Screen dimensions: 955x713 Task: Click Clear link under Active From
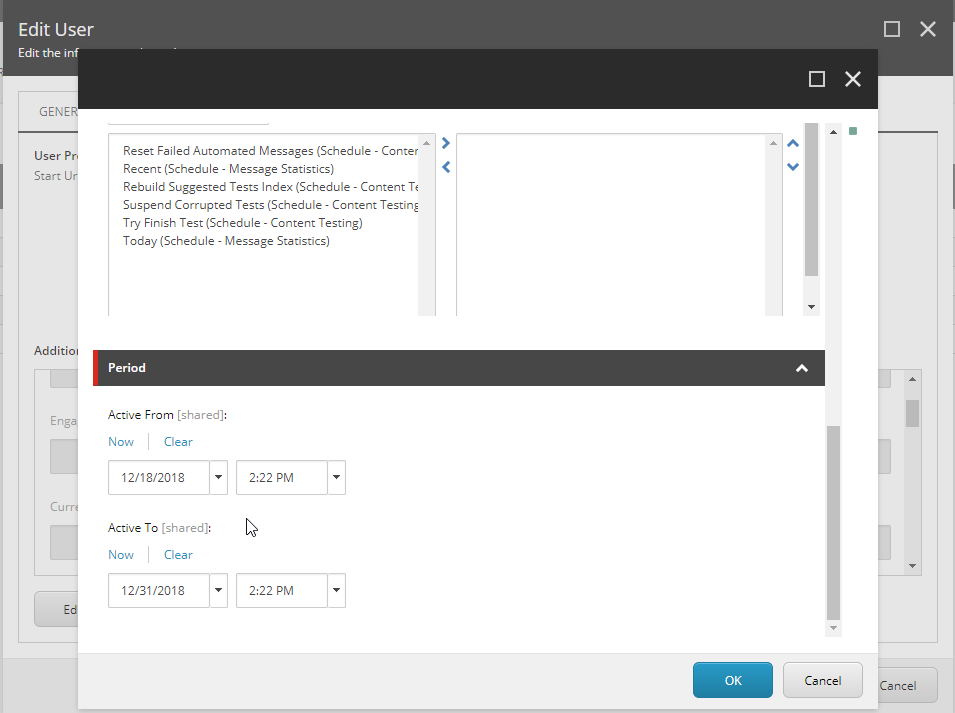point(178,442)
